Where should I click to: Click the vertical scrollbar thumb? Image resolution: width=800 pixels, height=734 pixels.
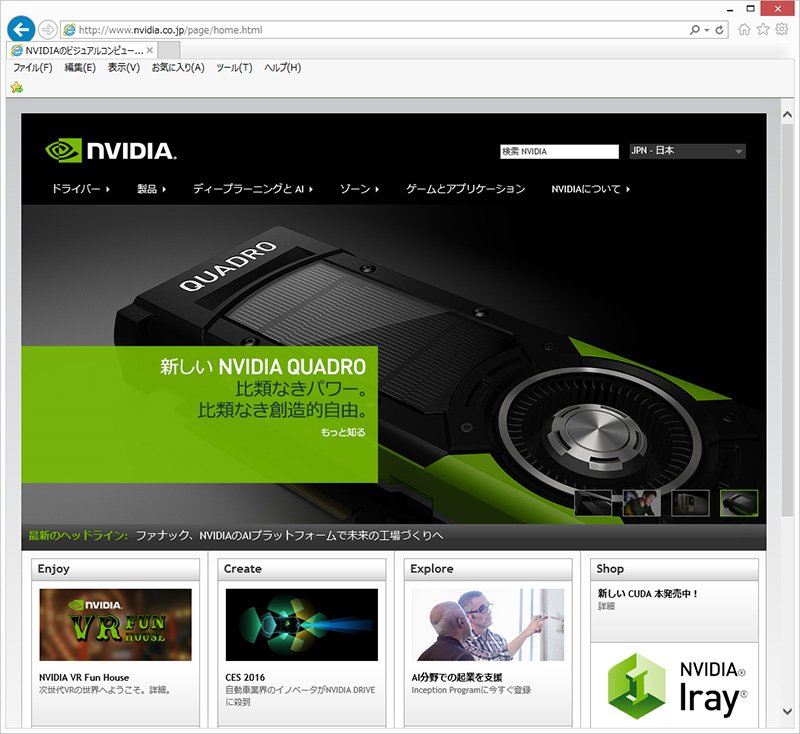(787, 319)
